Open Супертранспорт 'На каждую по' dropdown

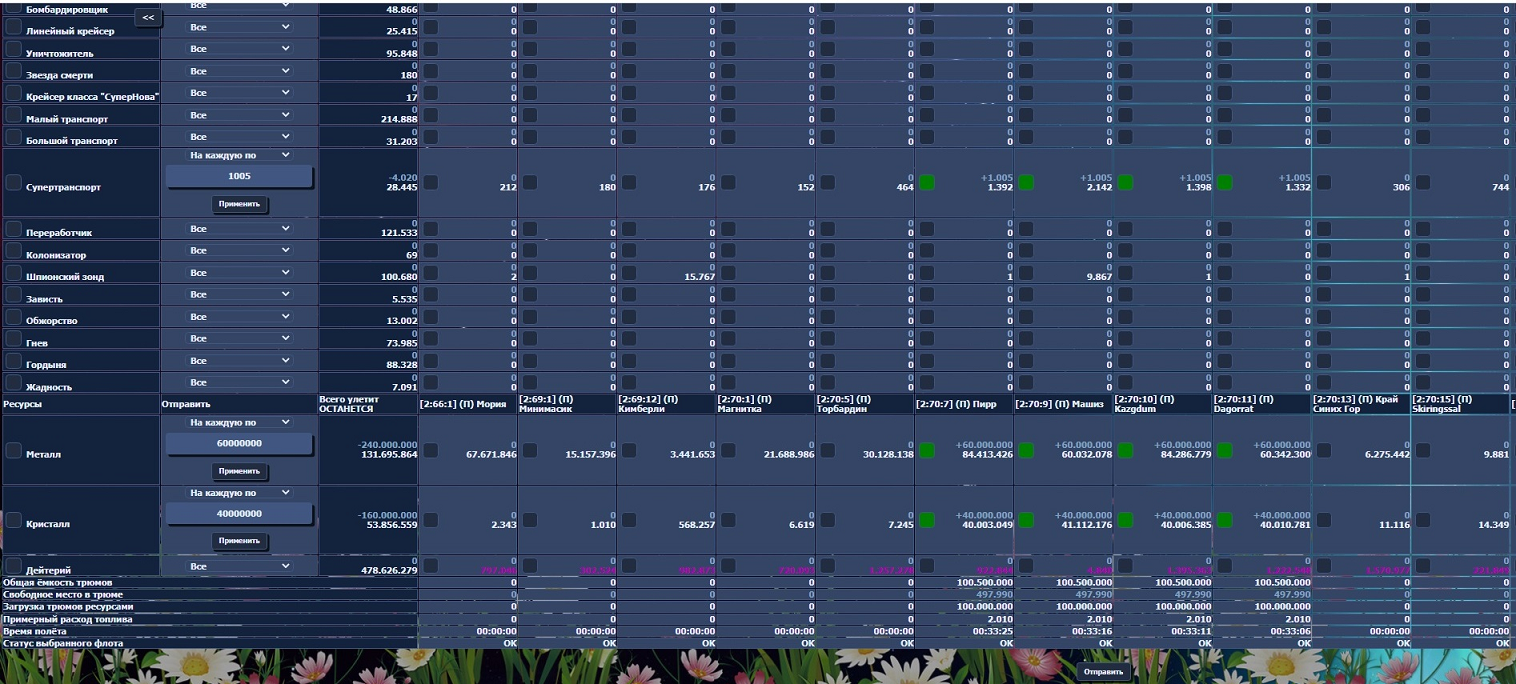(x=239, y=155)
